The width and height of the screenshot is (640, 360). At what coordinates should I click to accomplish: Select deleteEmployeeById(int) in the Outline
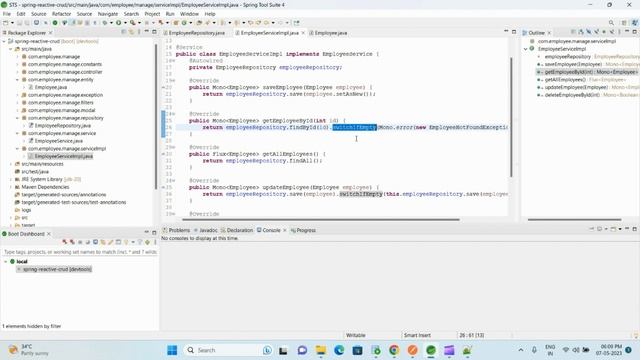[572, 95]
